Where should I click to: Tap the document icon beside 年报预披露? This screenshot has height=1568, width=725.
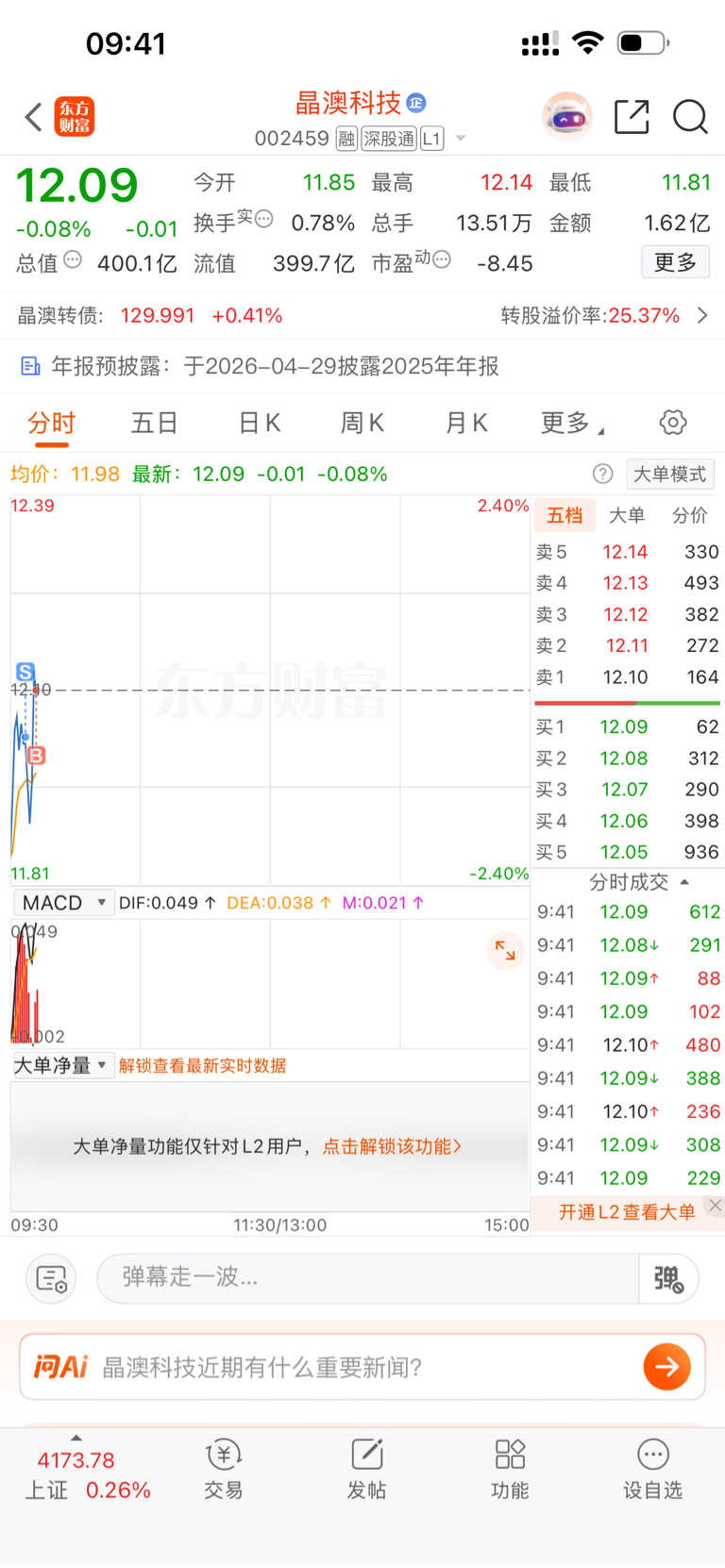tap(30, 366)
